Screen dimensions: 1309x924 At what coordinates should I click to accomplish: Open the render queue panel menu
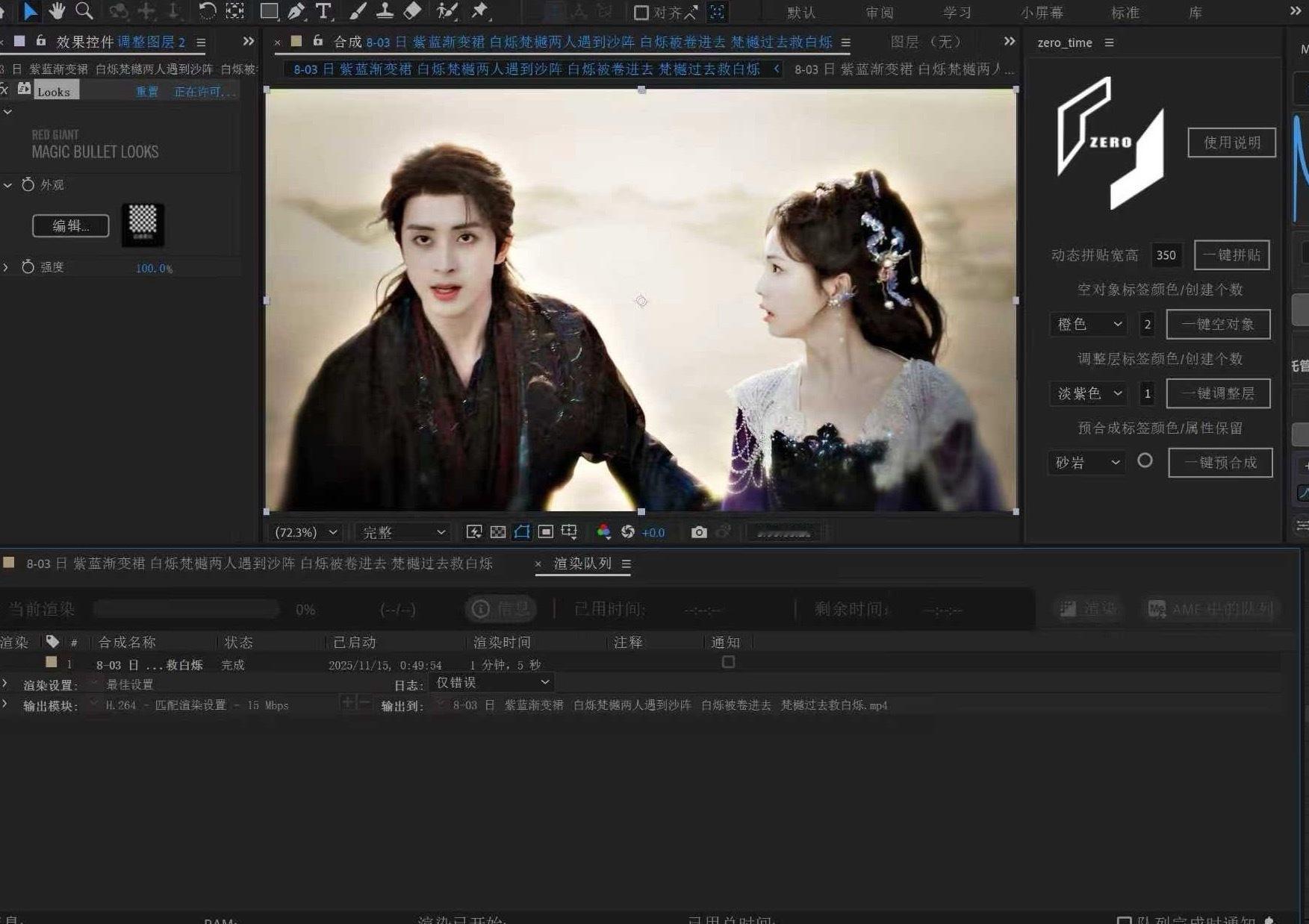click(x=626, y=564)
